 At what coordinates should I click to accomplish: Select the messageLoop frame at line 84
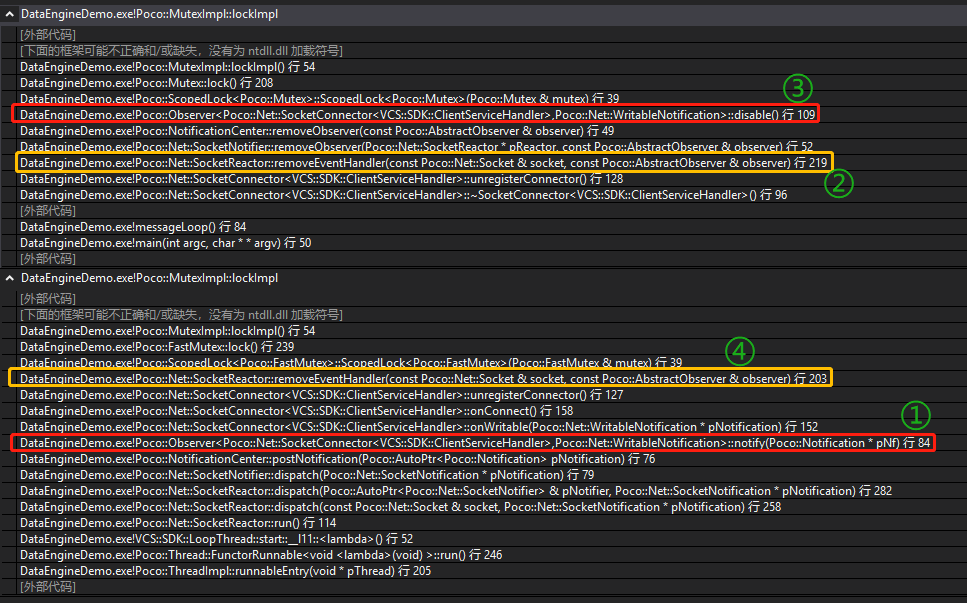[x=120, y=226]
